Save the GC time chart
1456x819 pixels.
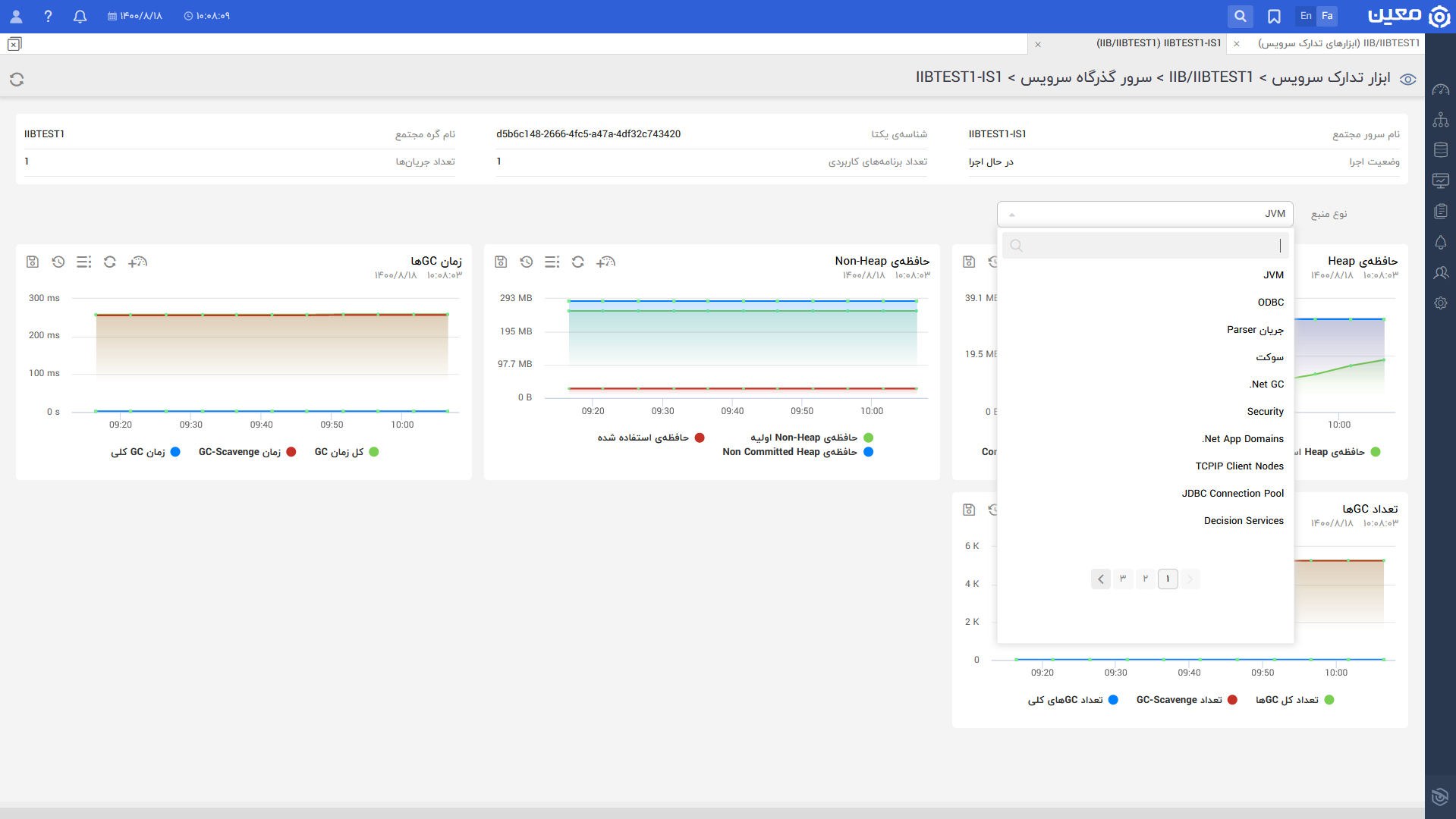[x=33, y=262]
